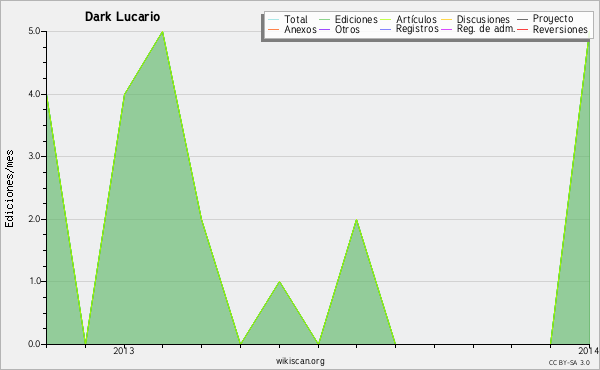Click the '4.0' y-axis label
This screenshot has width=600, height=370.
(34, 94)
